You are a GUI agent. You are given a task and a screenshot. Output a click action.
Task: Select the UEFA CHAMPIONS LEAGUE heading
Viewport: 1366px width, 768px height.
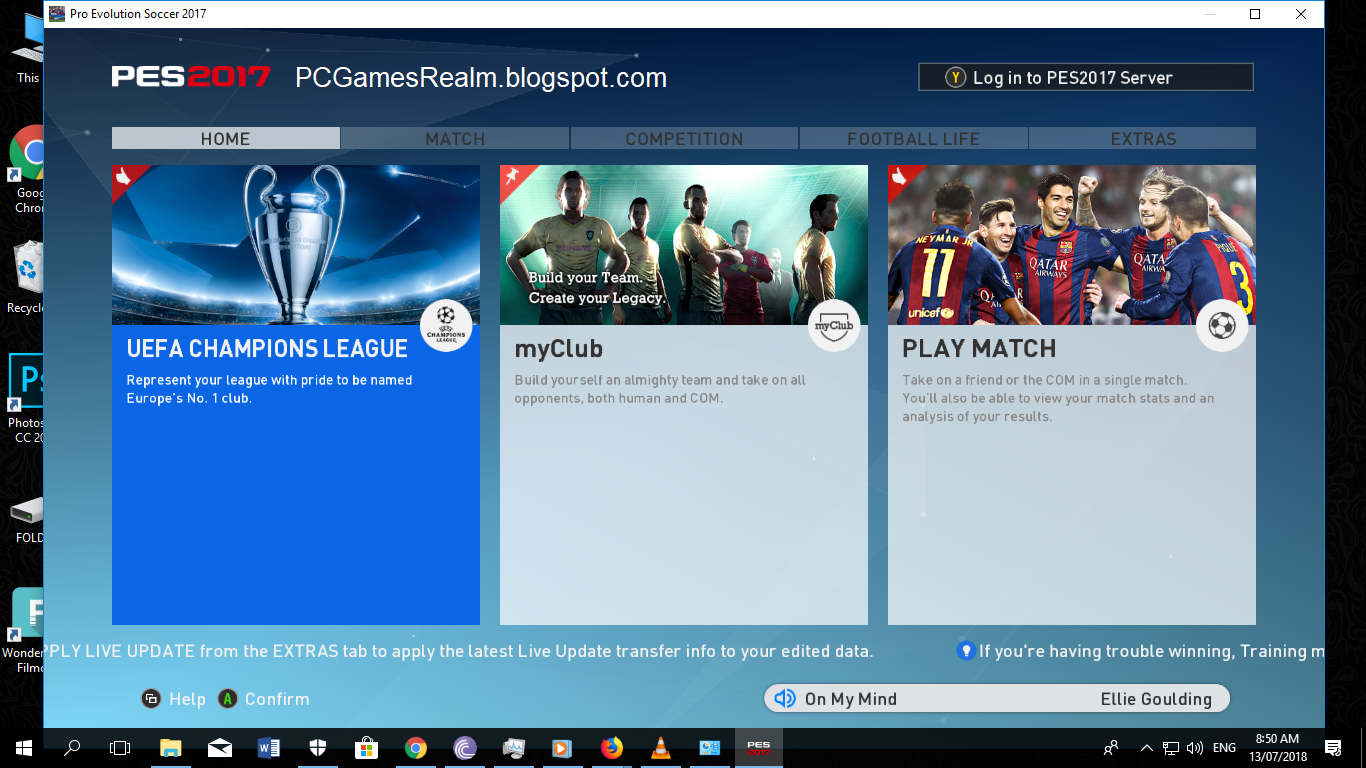(x=267, y=349)
